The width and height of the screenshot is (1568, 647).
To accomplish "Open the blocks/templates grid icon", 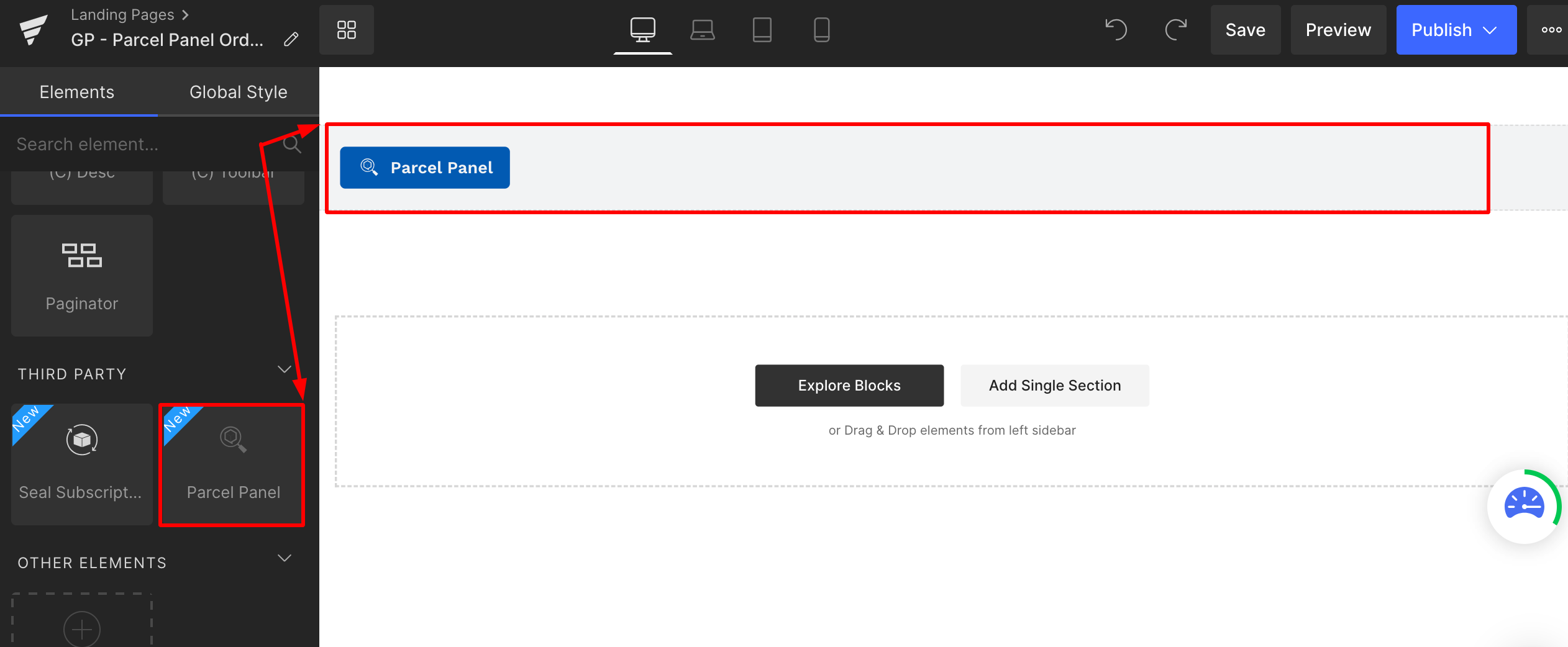I will [x=346, y=29].
